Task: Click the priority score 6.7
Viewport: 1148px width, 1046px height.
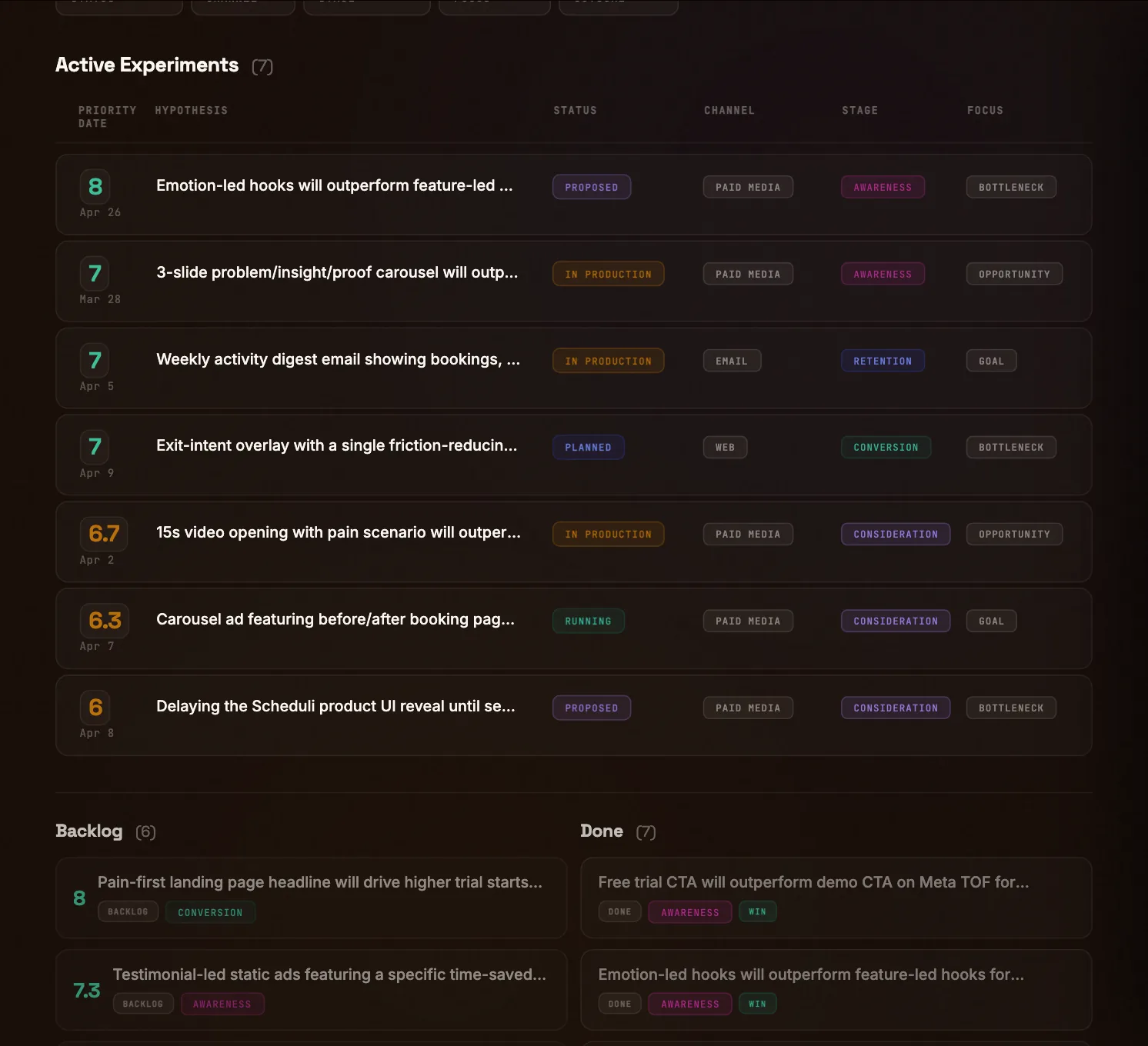Action: pos(104,533)
